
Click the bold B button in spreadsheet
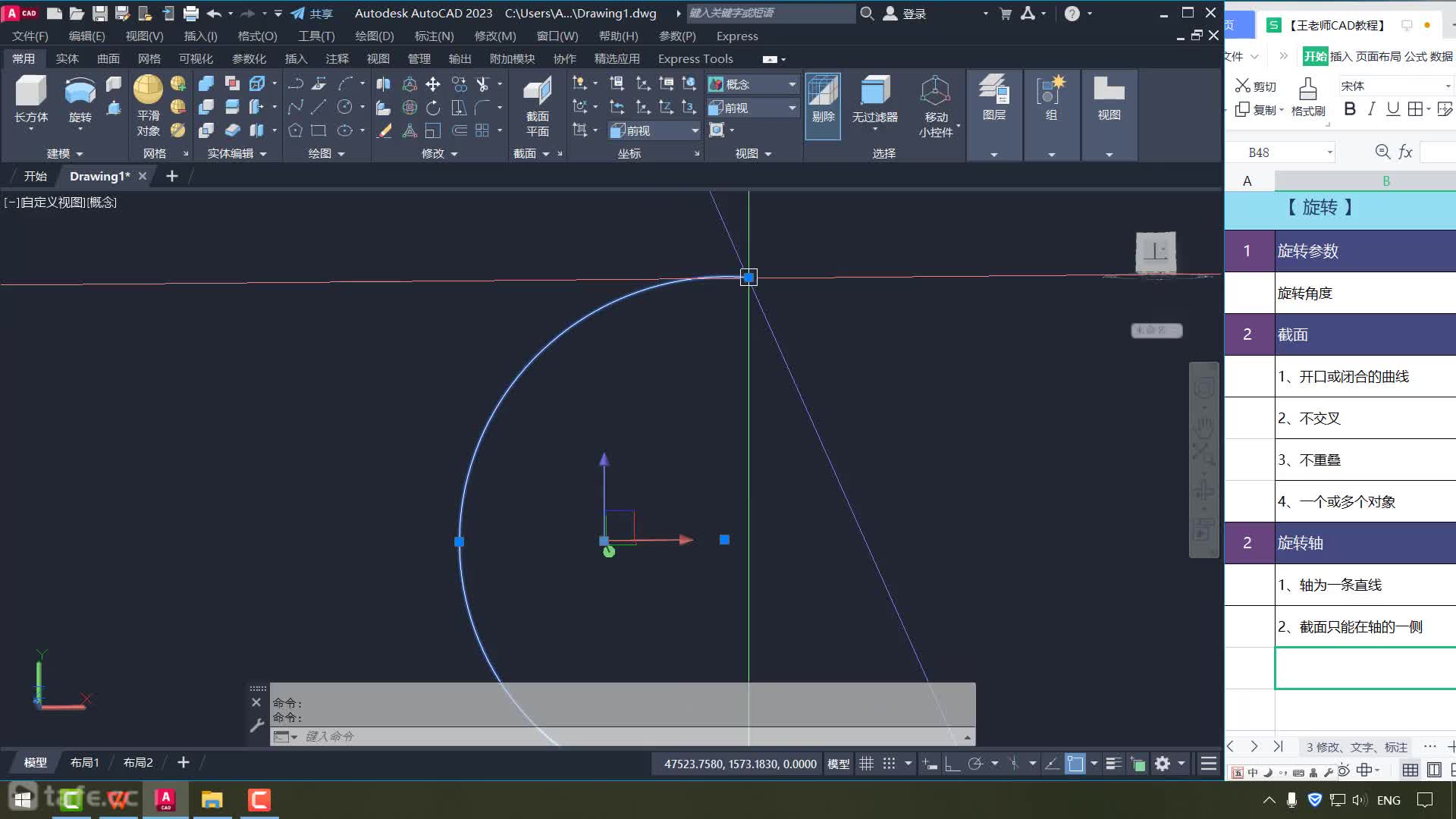[1349, 109]
